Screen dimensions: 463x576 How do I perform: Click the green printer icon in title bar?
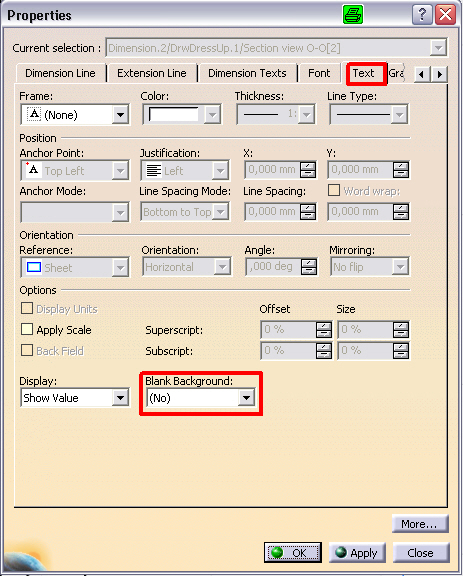click(353, 15)
